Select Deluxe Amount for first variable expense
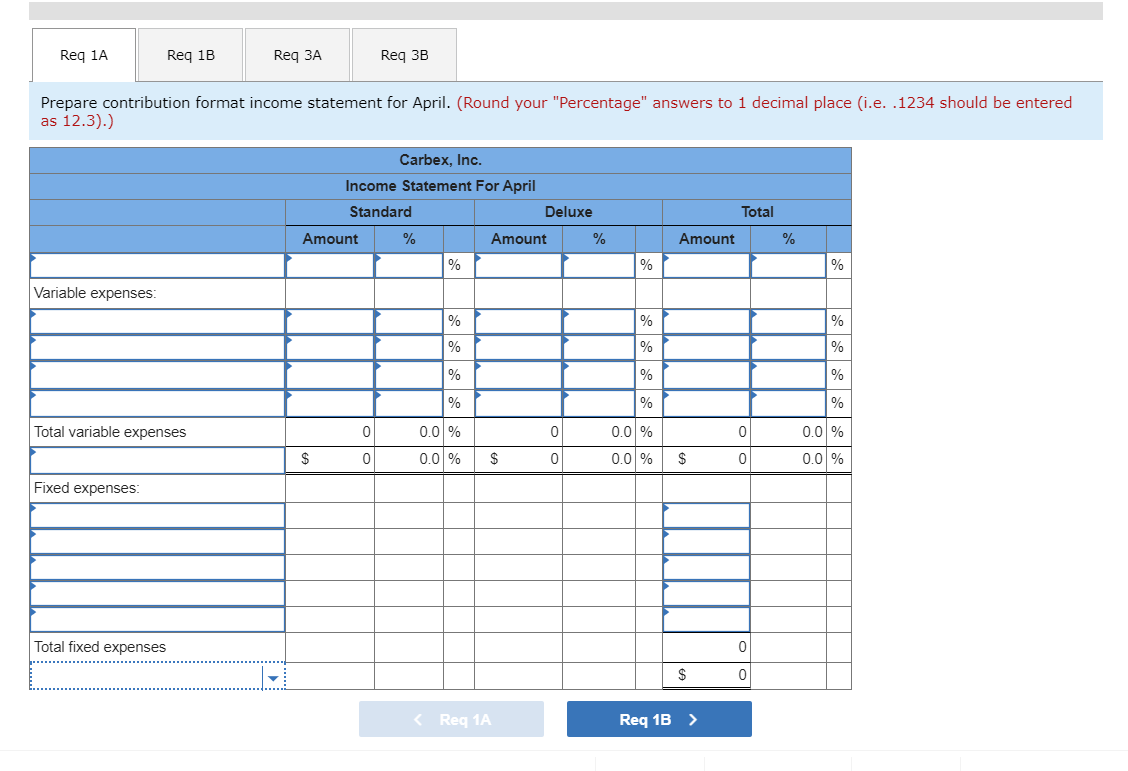This screenshot has width=1128, height=771. [518, 321]
